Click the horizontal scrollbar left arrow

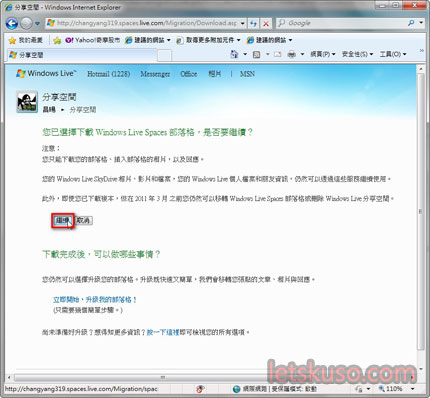tap(9, 377)
